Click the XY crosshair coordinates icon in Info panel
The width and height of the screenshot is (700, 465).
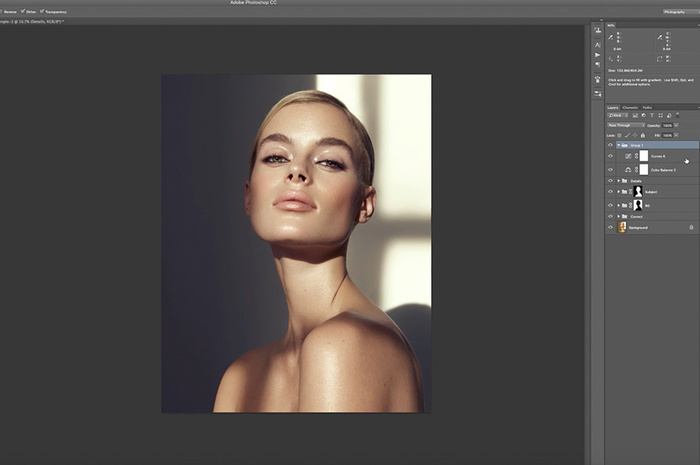pos(610,59)
